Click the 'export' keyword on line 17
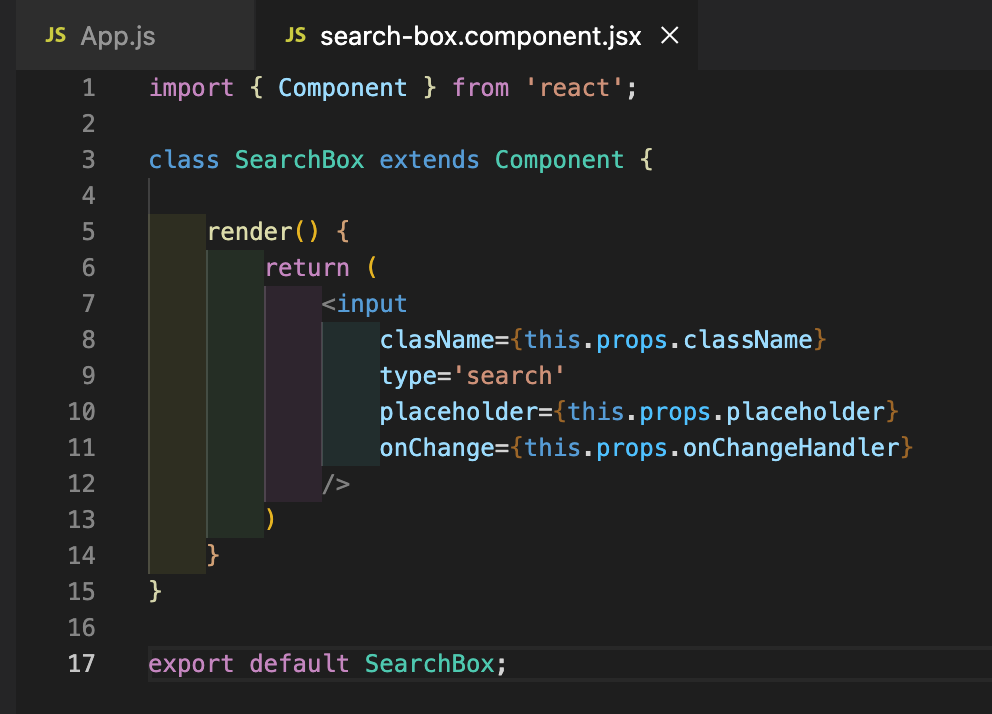The width and height of the screenshot is (992, 714). click(x=191, y=664)
